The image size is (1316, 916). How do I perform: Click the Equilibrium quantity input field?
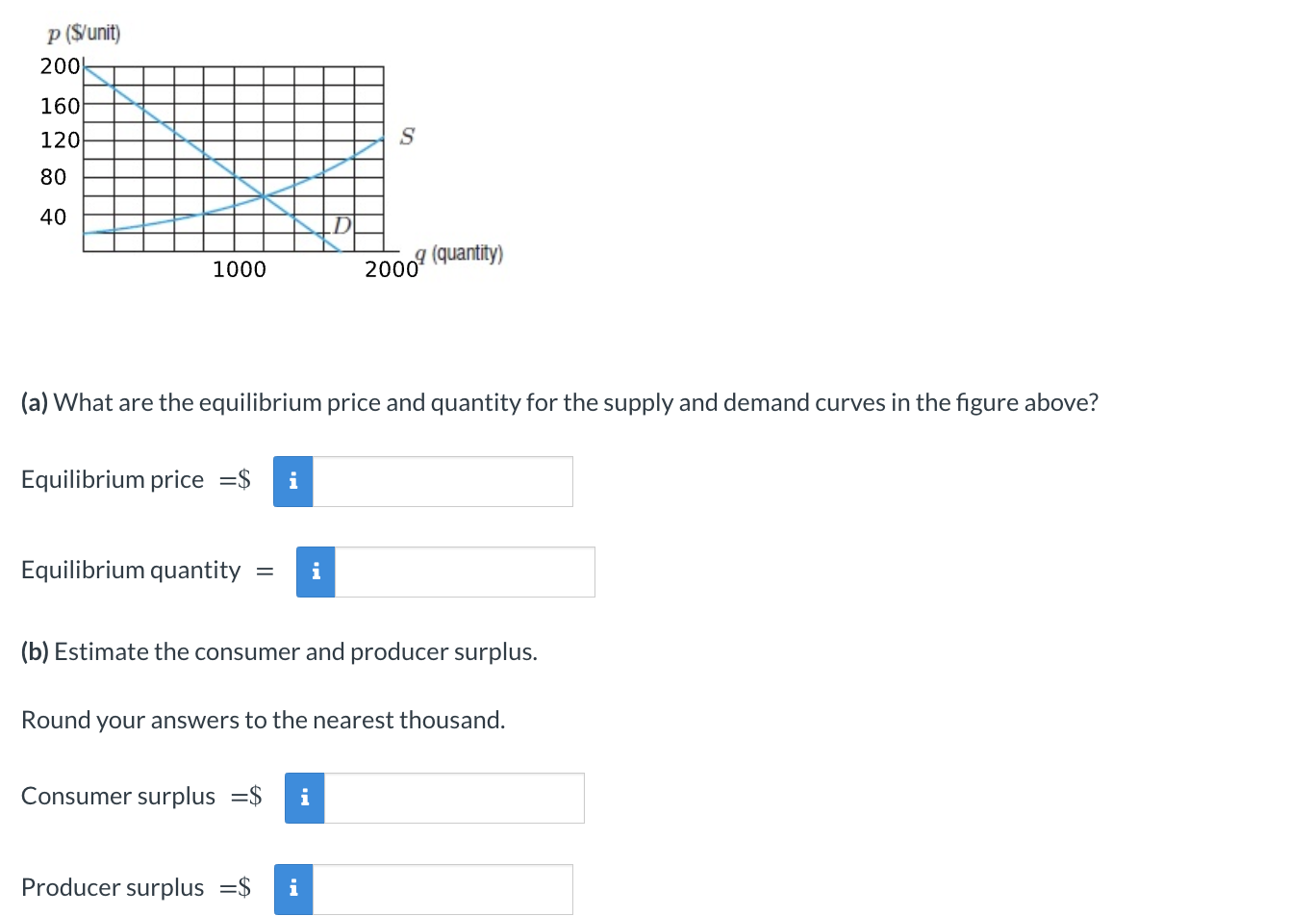(465, 572)
